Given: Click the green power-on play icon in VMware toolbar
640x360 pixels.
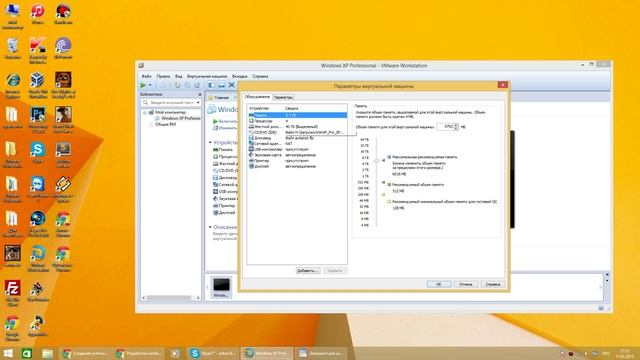Looking at the screenshot, I should tap(143, 85).
